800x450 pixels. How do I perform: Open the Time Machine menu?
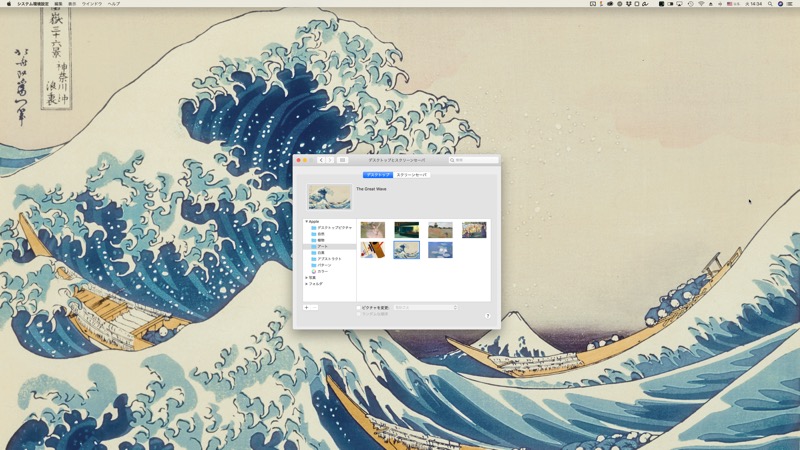click(x=690, y=4)
